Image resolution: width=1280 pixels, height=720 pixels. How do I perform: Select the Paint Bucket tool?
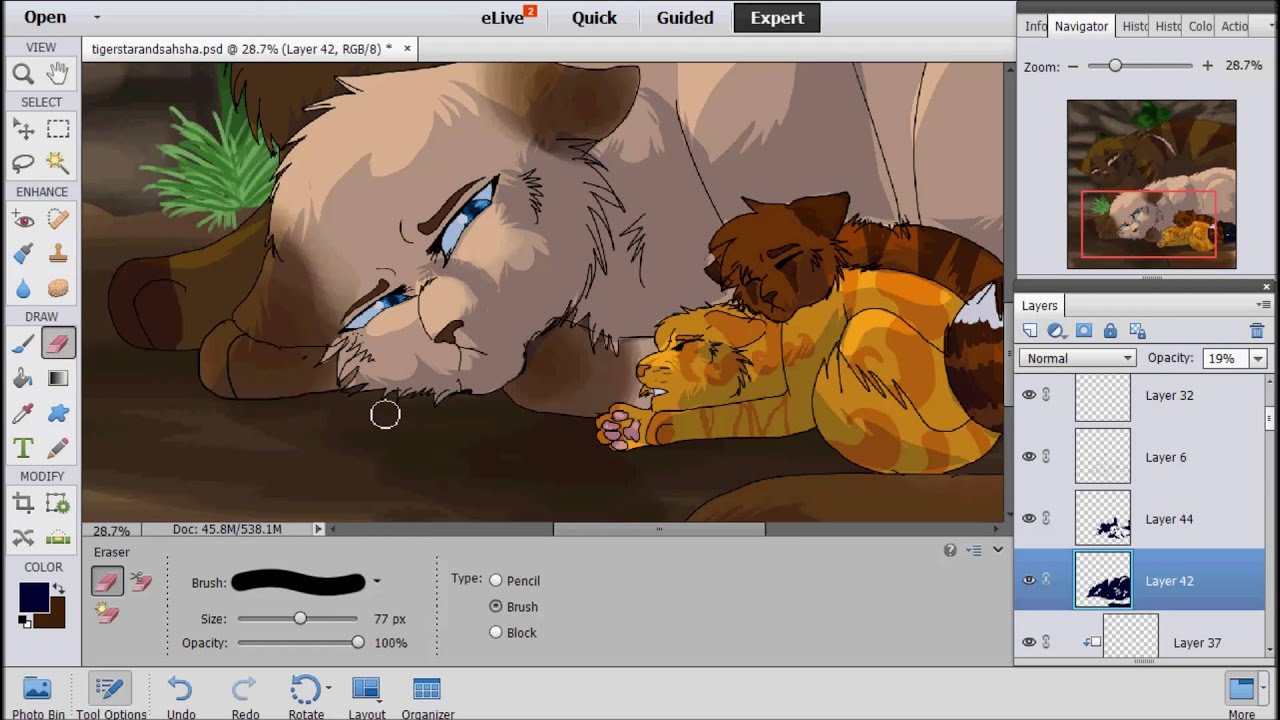coord(23,378)
